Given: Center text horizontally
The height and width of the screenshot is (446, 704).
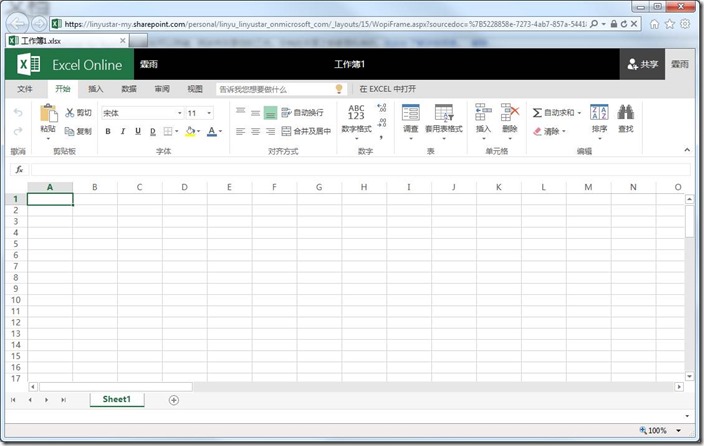Looking at the screenshot, I should [x=255, y=131].
